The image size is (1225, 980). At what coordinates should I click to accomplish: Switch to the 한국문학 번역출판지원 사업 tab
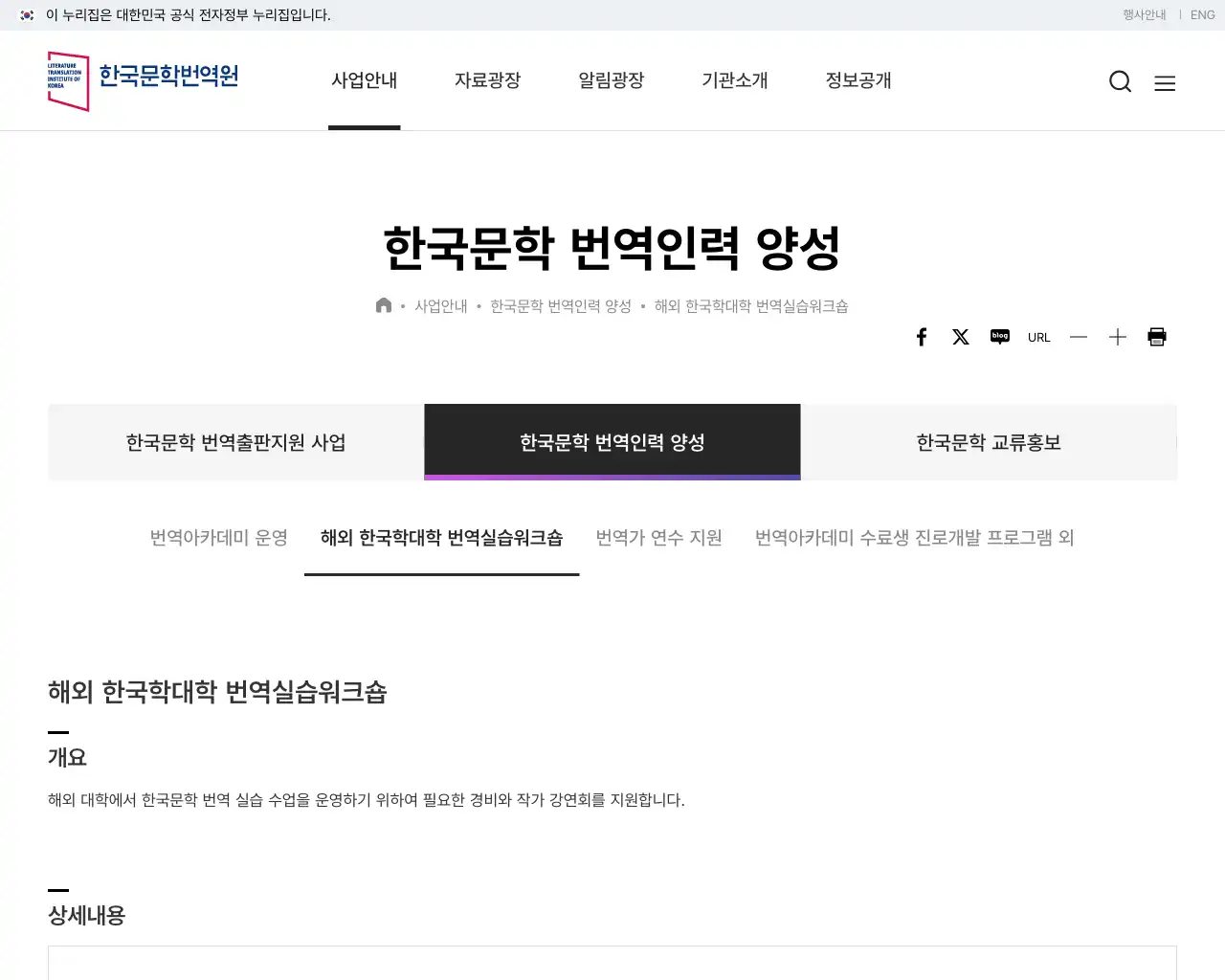click(x=234, y=442)
